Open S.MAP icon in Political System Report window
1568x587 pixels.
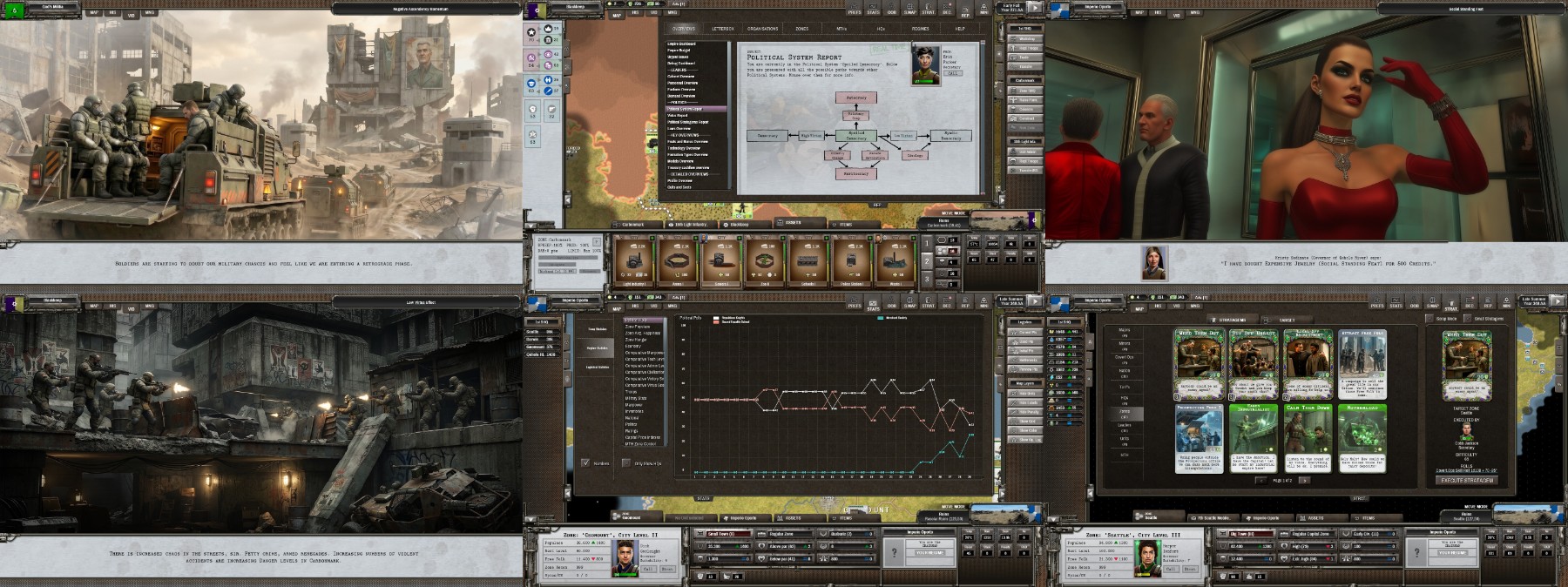coord(910,9)
